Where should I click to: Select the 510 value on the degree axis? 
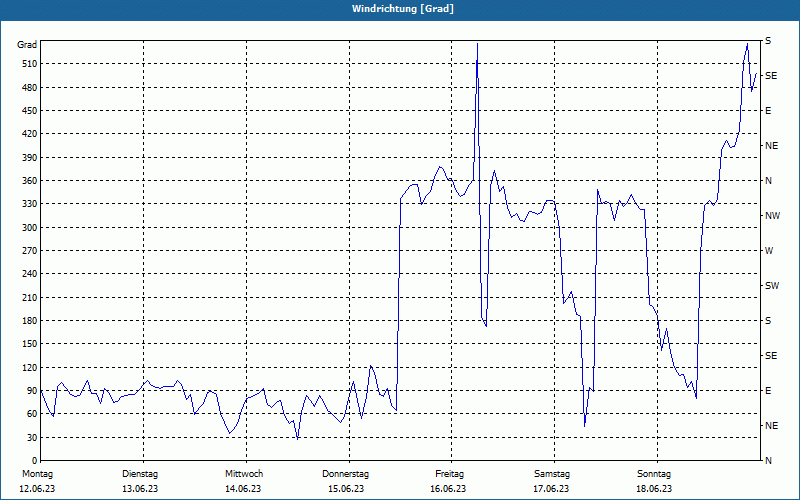click(x=30, y=64)
